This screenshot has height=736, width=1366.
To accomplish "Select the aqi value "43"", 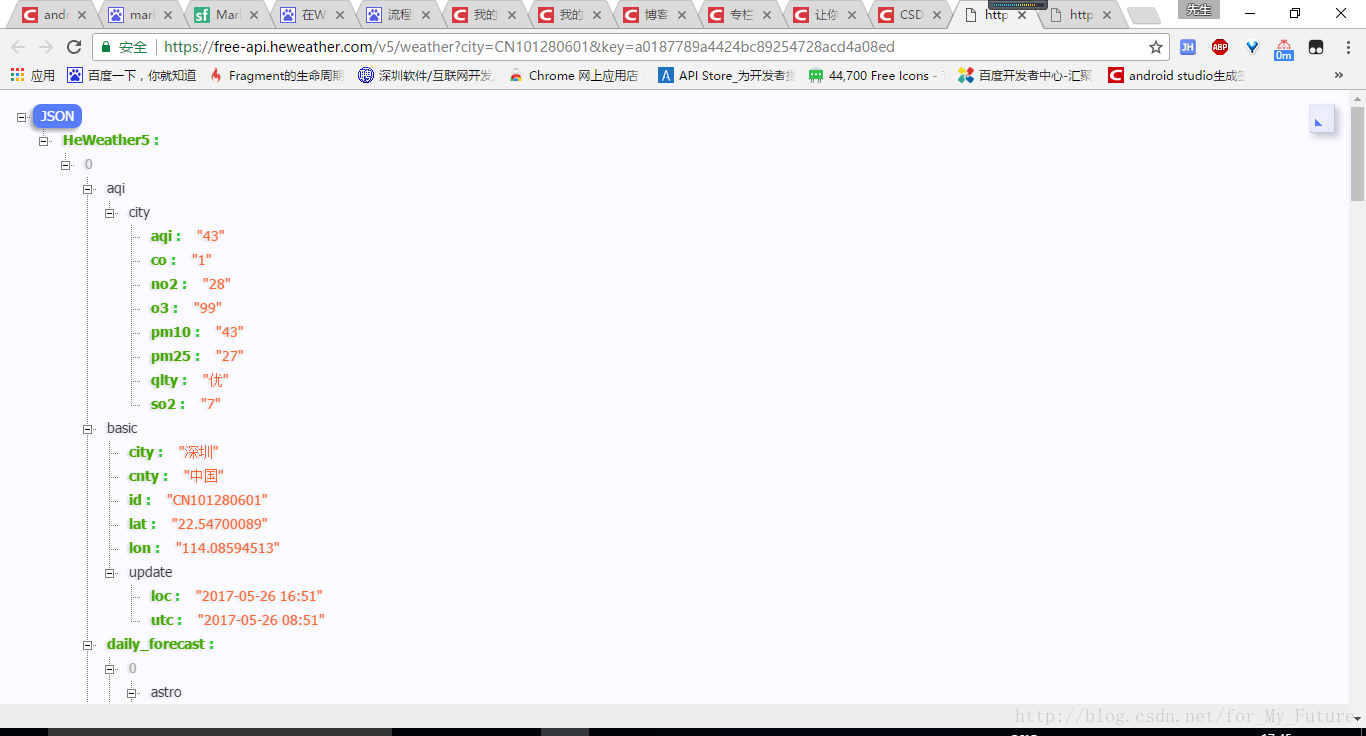I will (x=210, y=237).
